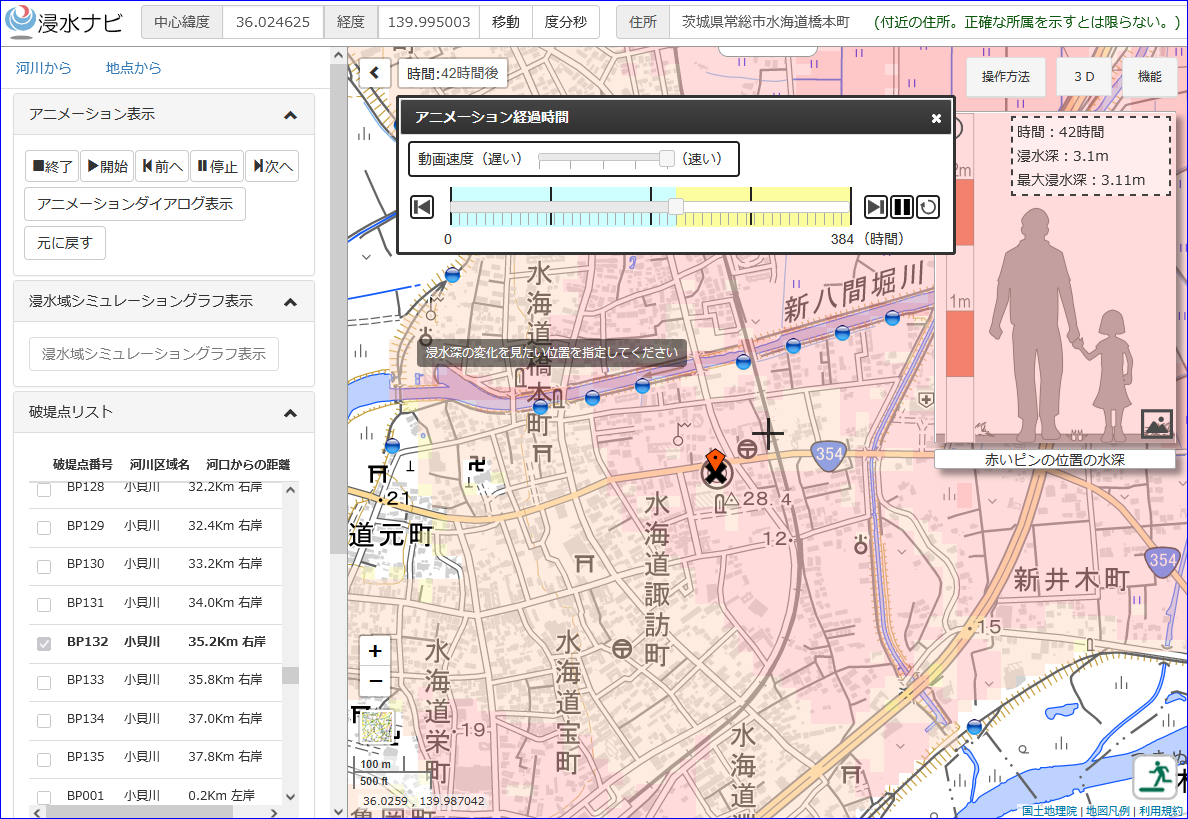Step animation forward one frame
Image resolution: width=1188 pixels, height=819 pixels.
tap(876, 207)
